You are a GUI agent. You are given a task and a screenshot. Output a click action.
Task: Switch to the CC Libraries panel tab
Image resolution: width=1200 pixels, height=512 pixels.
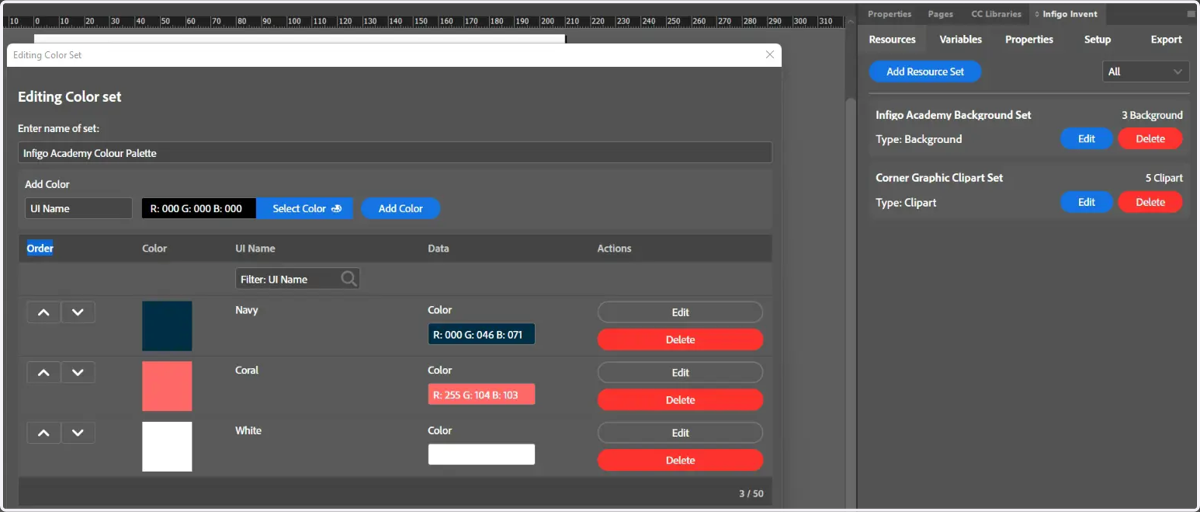pos(996,14)
